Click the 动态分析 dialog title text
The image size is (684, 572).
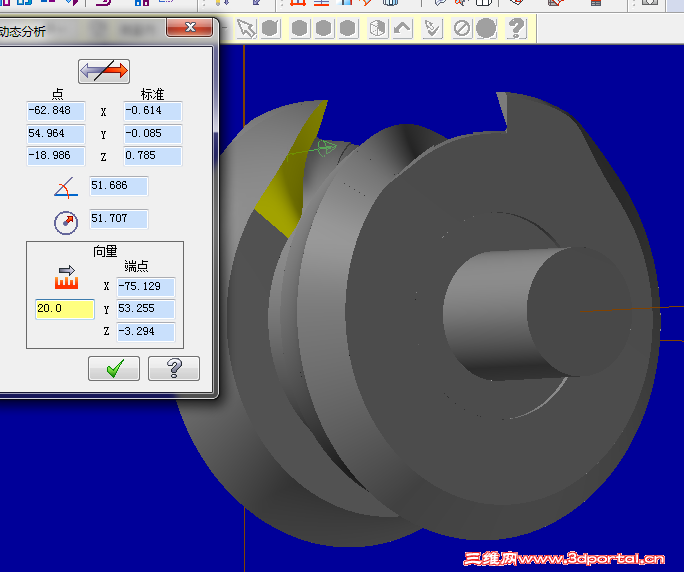[x=23, y=31]
